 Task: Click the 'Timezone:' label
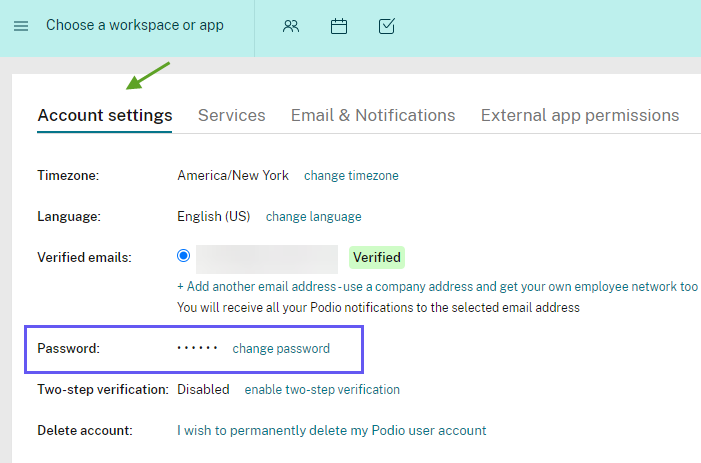point(68,176)
